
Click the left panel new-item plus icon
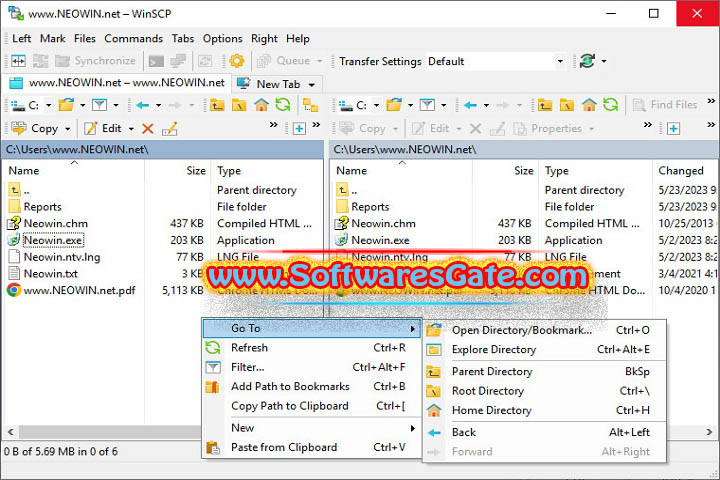tap(299, 129)
